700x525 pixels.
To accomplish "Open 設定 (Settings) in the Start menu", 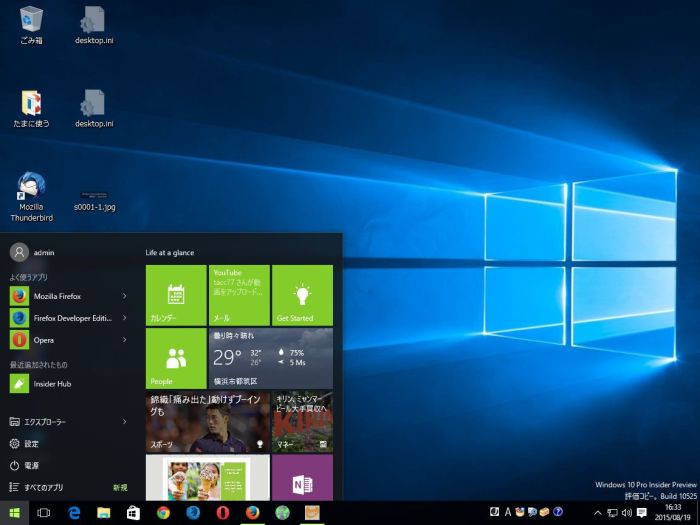I will (x=30, y=444).
